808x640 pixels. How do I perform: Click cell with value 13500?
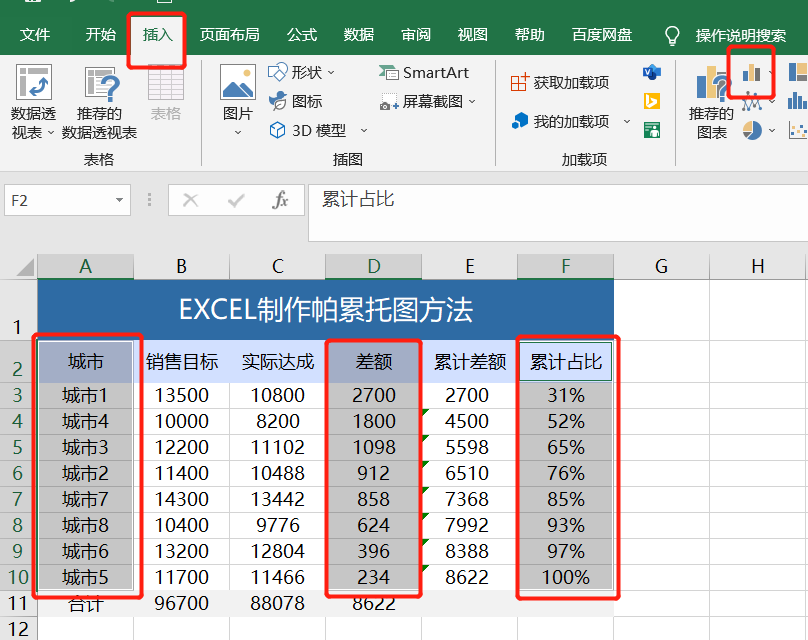[181, 395]
